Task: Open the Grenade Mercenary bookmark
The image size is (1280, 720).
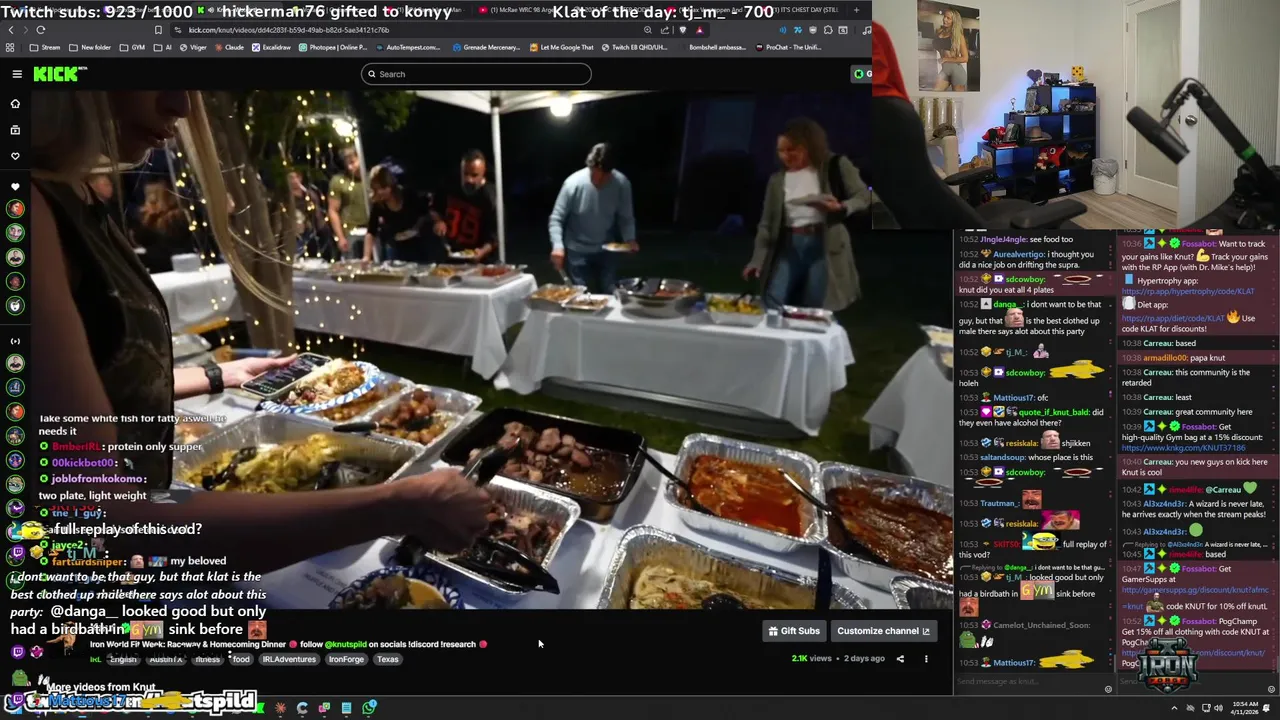Action: click(486, 47)
